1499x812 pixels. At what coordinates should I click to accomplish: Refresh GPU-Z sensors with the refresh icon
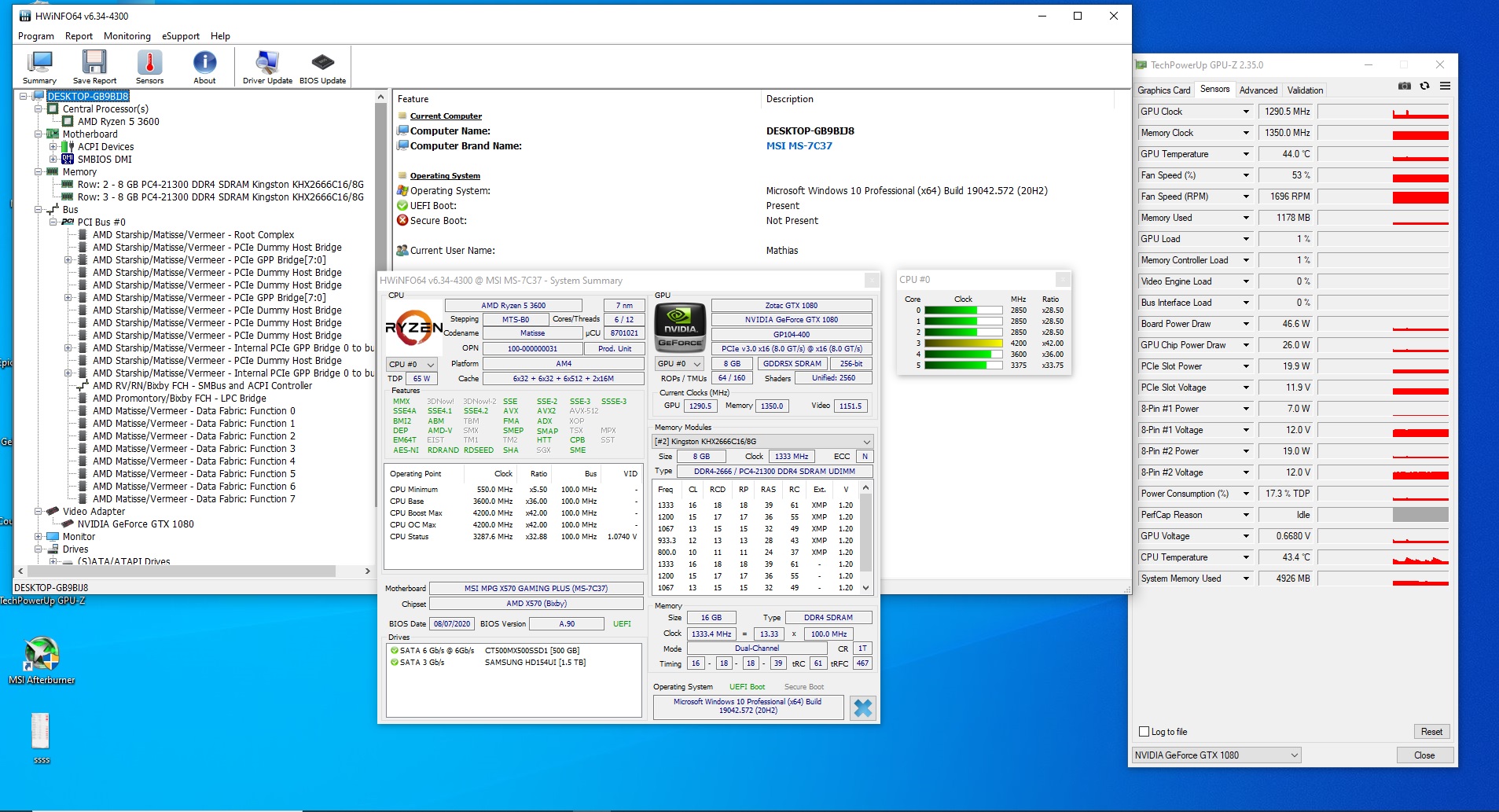pyautogui.click(x=1424, y=86)
